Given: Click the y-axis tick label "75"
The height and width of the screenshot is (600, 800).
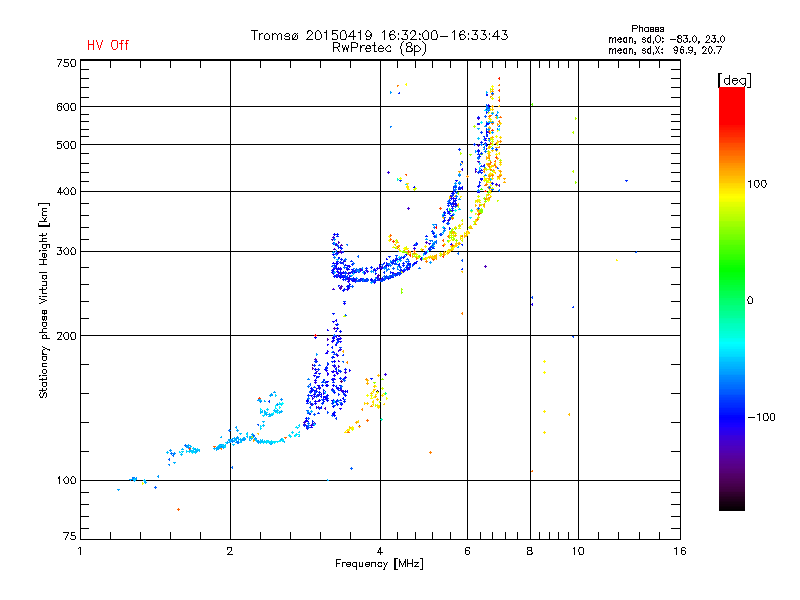Looking at the screenshot, I should 70,536.
